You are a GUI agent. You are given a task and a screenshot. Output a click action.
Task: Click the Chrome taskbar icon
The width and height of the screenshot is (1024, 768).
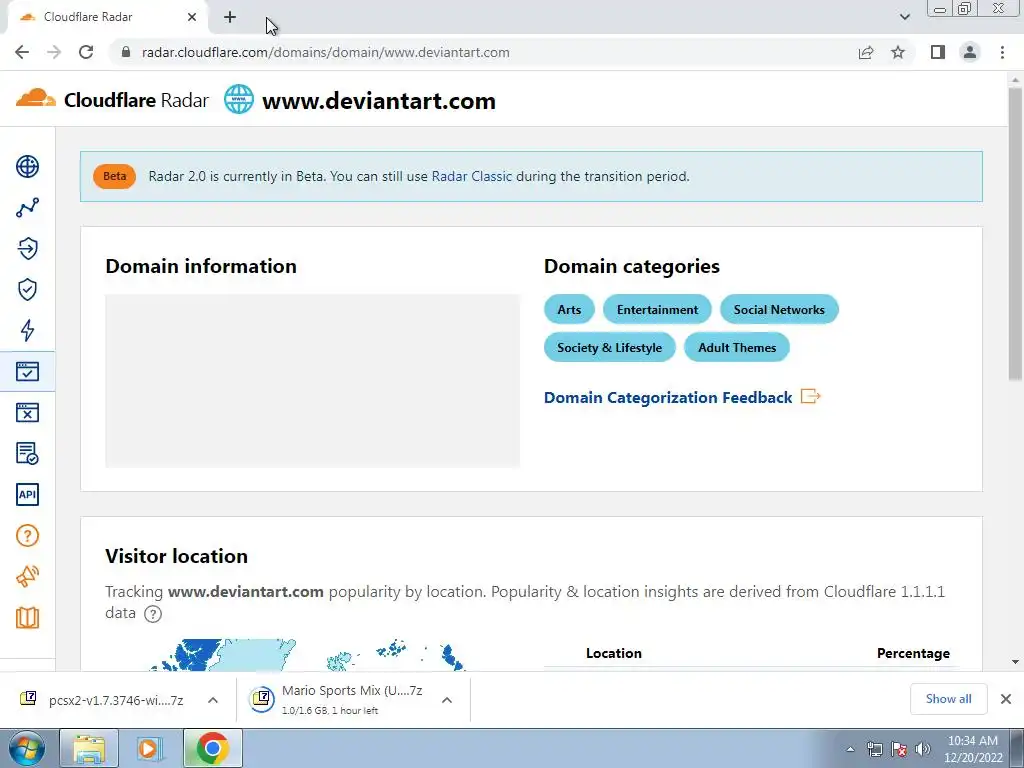coord(212,748)
